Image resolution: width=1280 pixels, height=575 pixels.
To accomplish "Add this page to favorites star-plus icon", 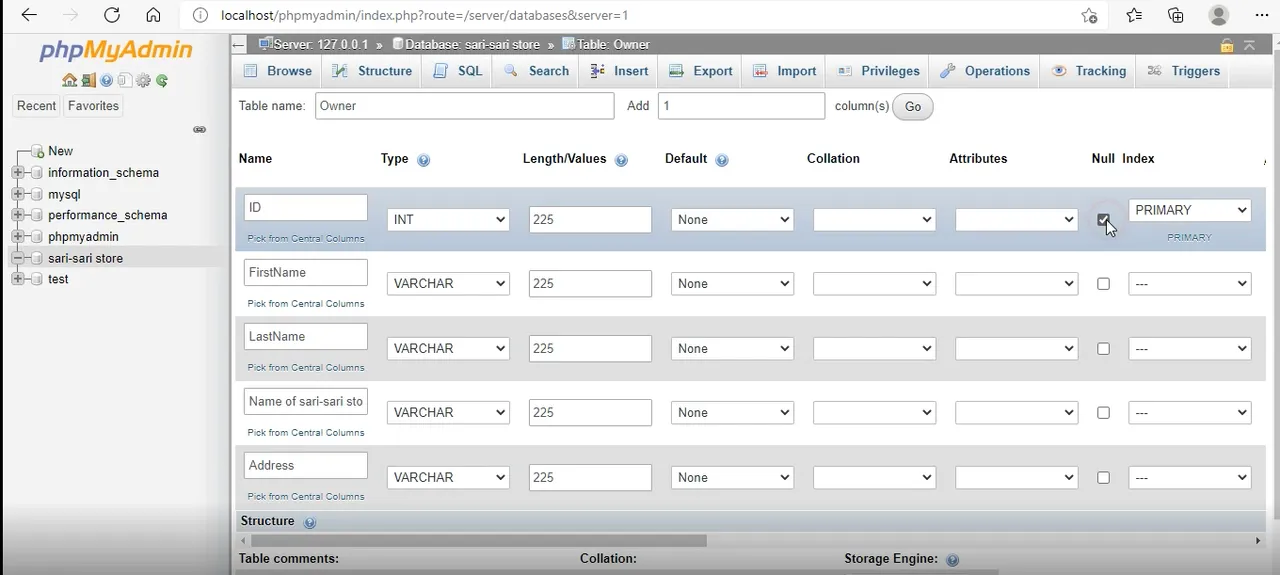I will click(x=1089, y=15).
